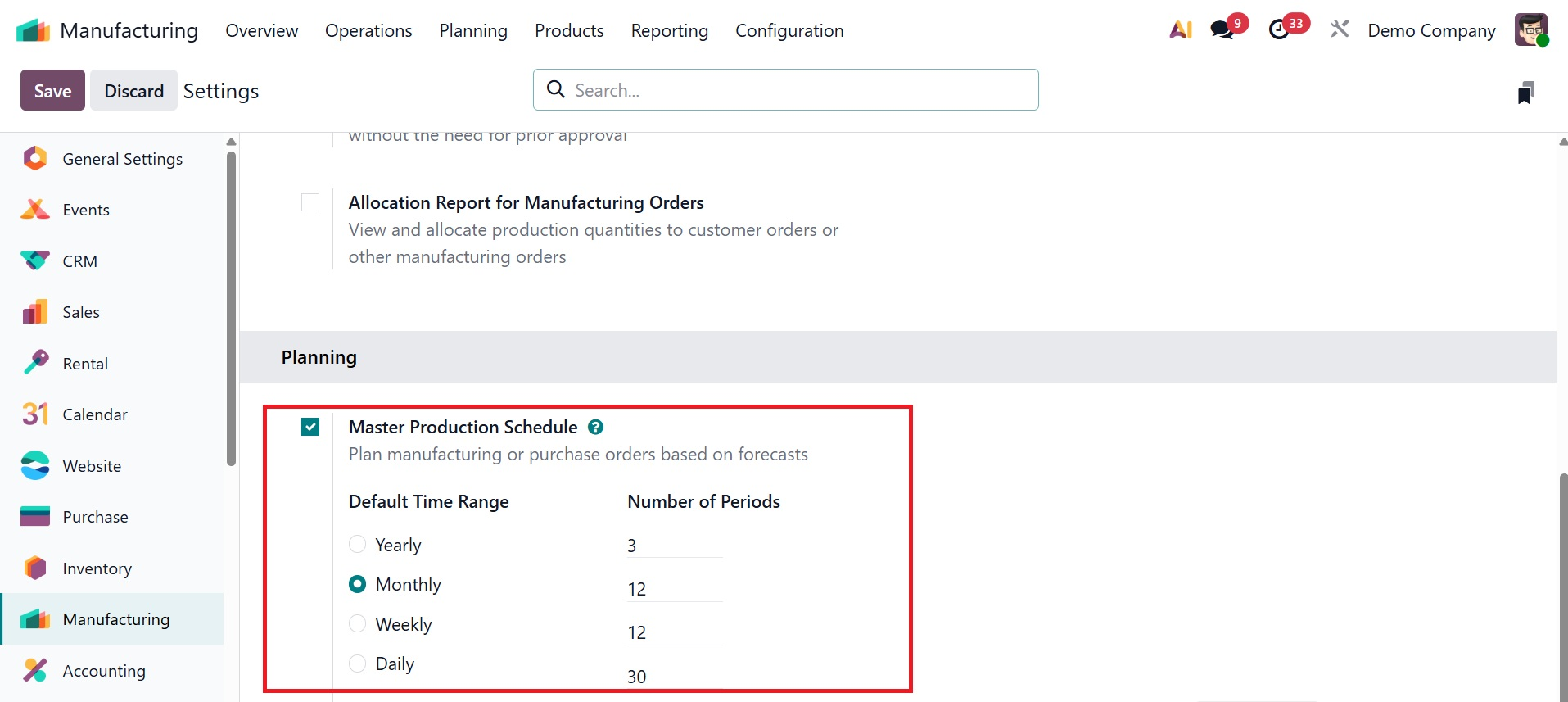Viewport: 1568px width, 702px height.
Task: Click the Save button
Action: click(52, 91)
